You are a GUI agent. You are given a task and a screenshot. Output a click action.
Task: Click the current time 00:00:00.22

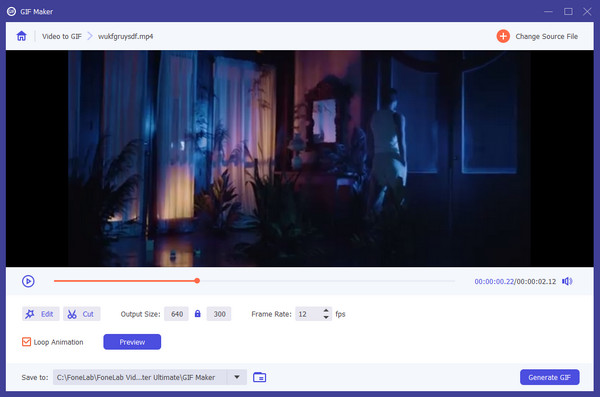[x=494, y=281]
